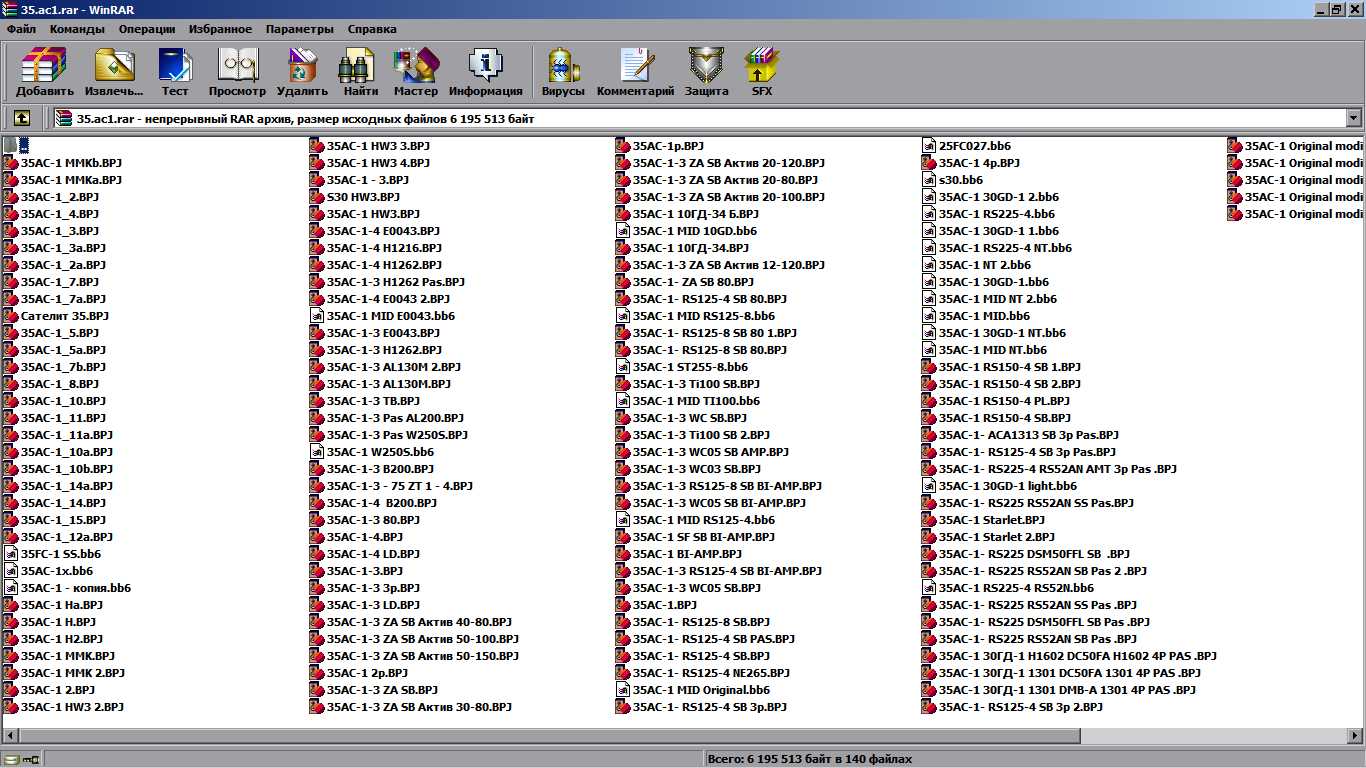
Task: Click the icon of 35AC-1 MMKb.BPJ
Action: pos(11,162)
